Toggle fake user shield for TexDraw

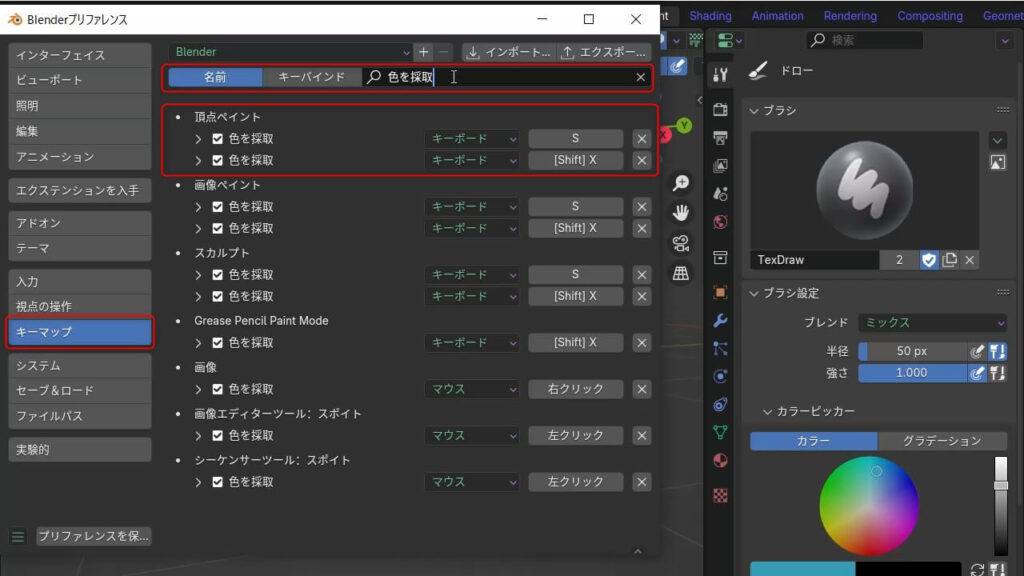929,260
